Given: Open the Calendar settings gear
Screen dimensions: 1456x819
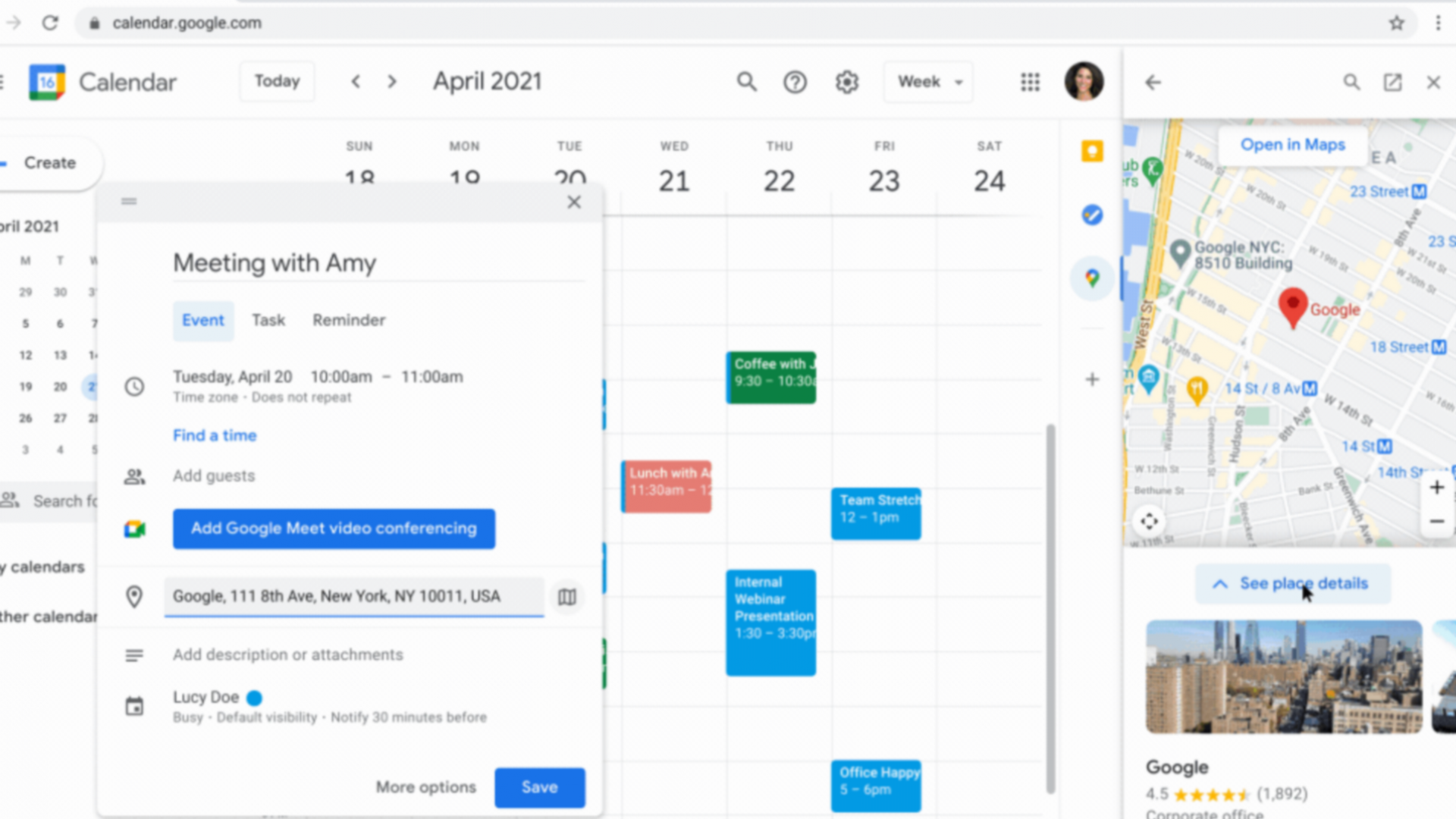Looking at the screenshot, I should [x=847, y=82].
